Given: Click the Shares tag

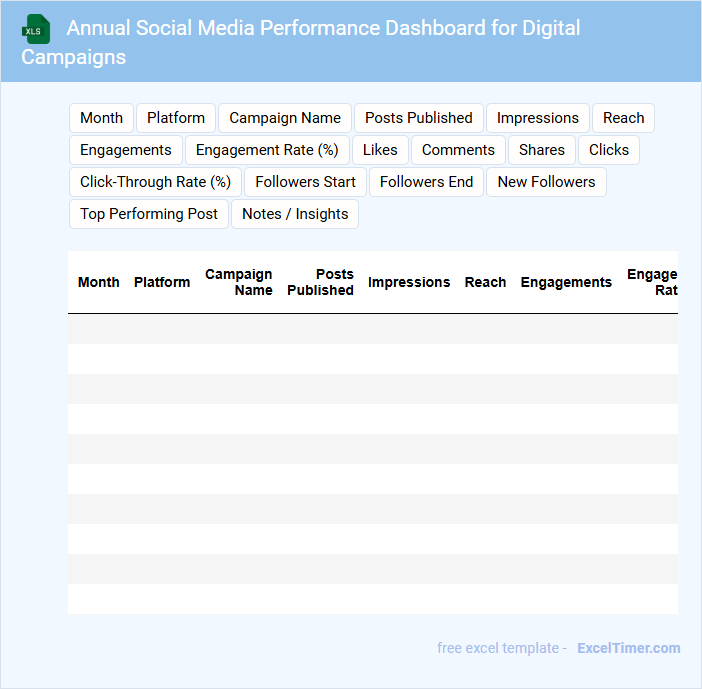Looking at the screenshot, I should click(x=542, y=150).
